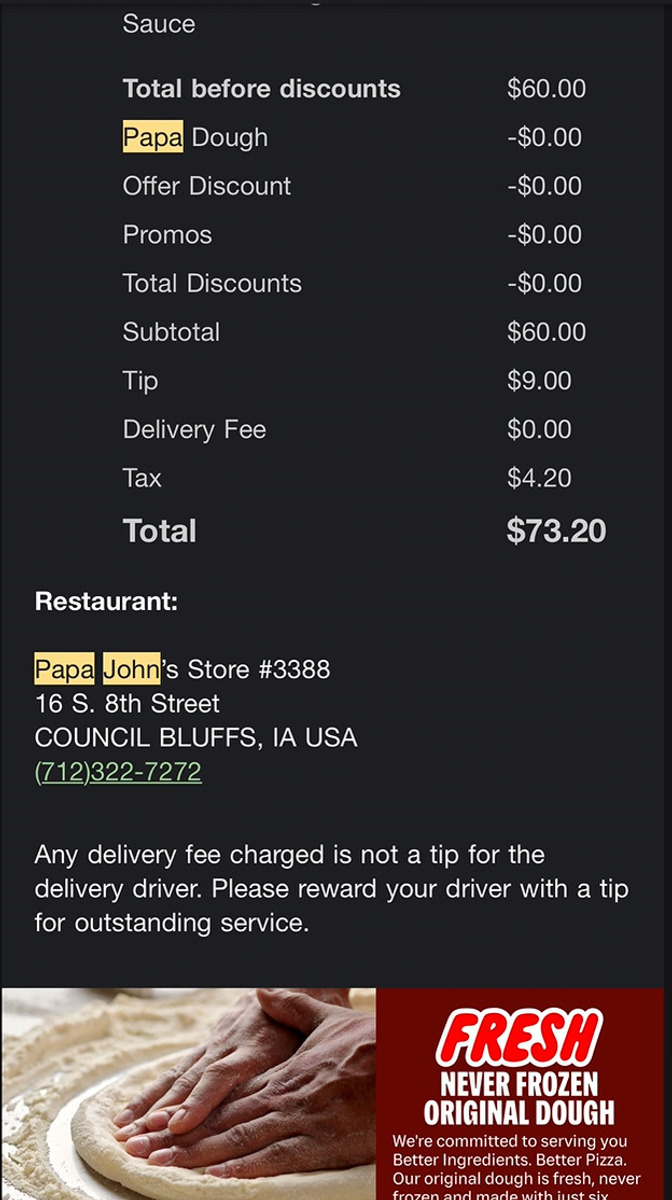The width and height of the screenshot is (672, 1200).
Task: Click the "Total before discounts" label
Action: 261,89
